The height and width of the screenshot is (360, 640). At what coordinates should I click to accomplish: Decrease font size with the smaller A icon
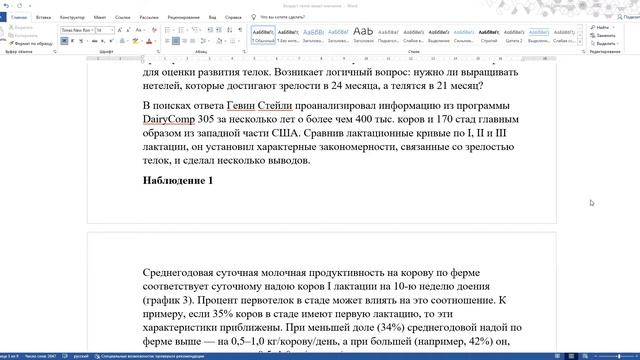pyautogui.click(x=128, y=30)
